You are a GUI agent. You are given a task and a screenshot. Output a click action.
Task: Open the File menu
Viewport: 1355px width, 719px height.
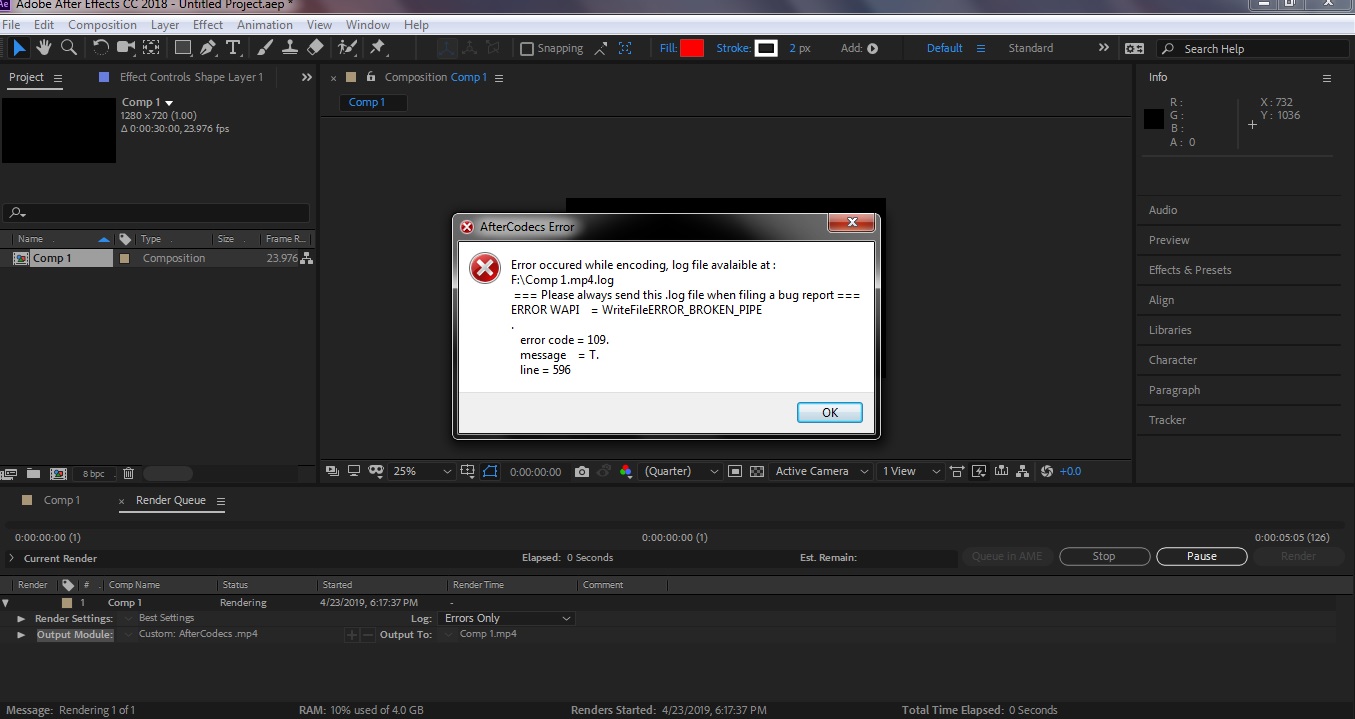[11, 25]
